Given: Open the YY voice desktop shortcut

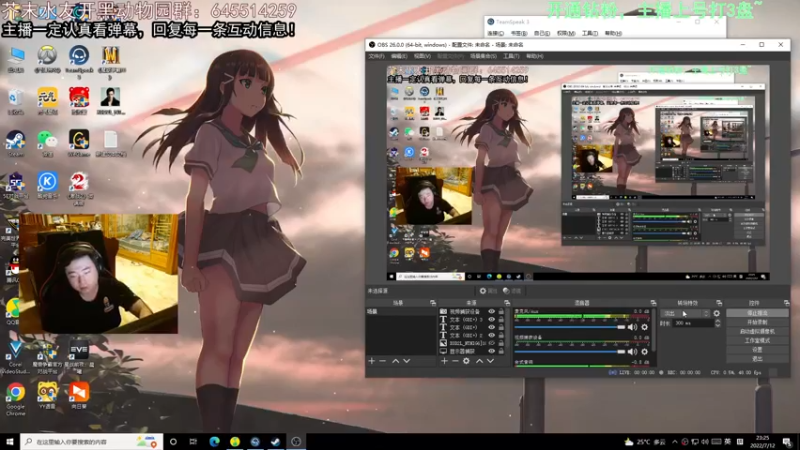Looking at the screenshot, I should [x=47, y=396].
